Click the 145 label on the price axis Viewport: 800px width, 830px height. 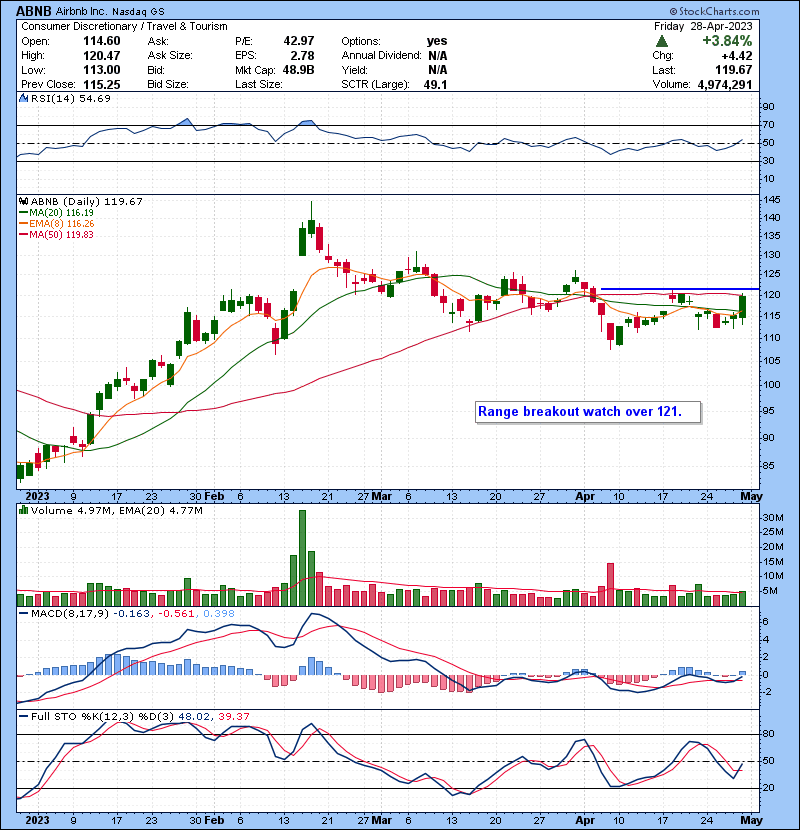click(771, 200)
